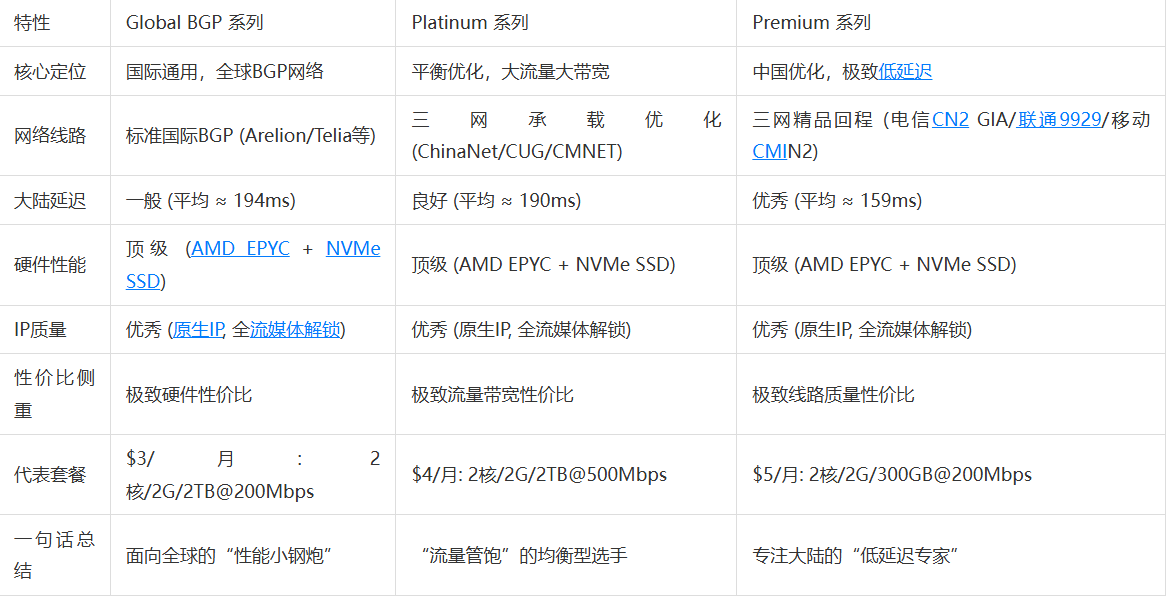
Task: Open the 低延迟 link in Premium column
Action: pos(905,72)
